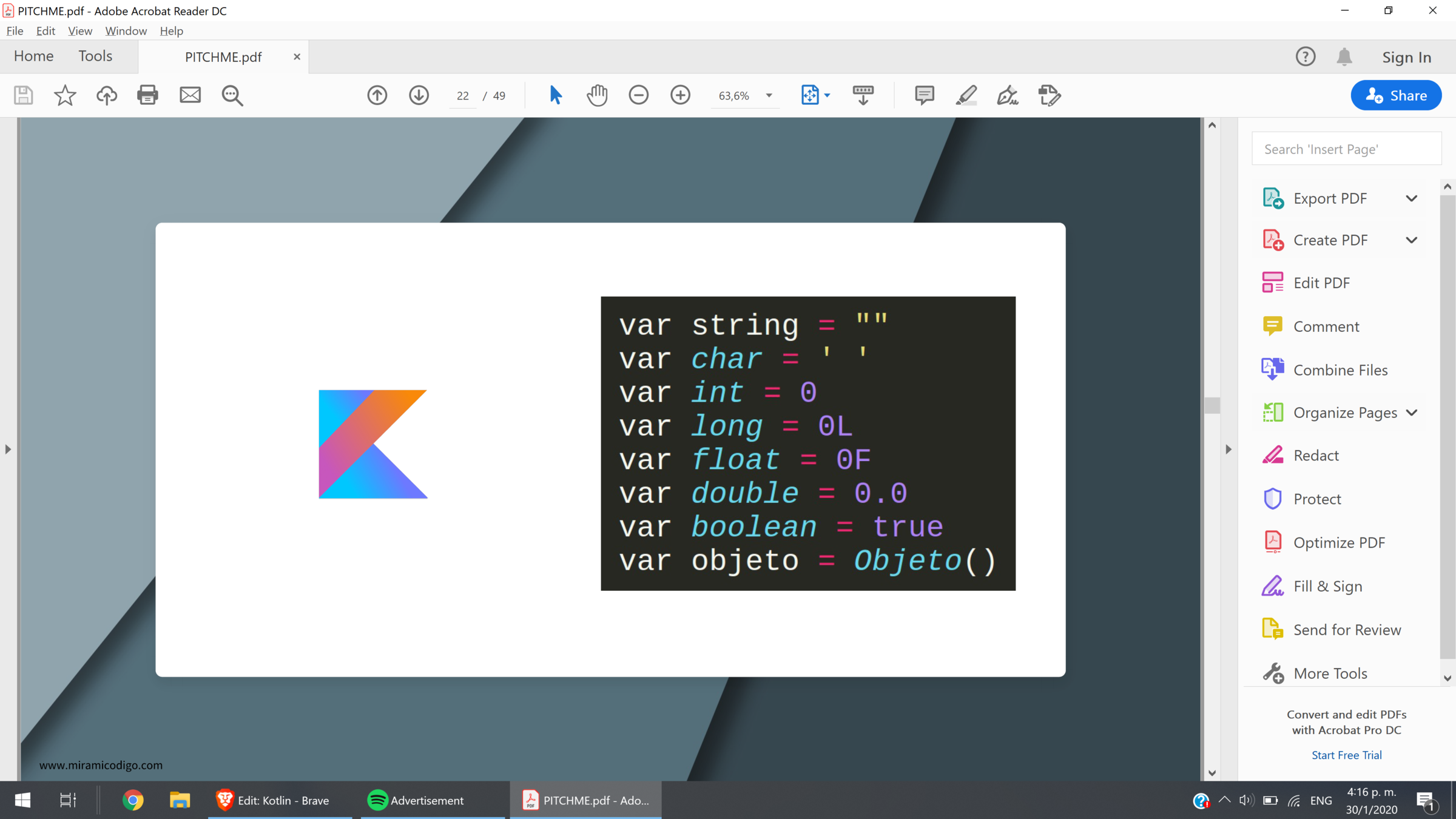Select the Highlight text pen tool
1456x819 pixels.
pos(966,95)
